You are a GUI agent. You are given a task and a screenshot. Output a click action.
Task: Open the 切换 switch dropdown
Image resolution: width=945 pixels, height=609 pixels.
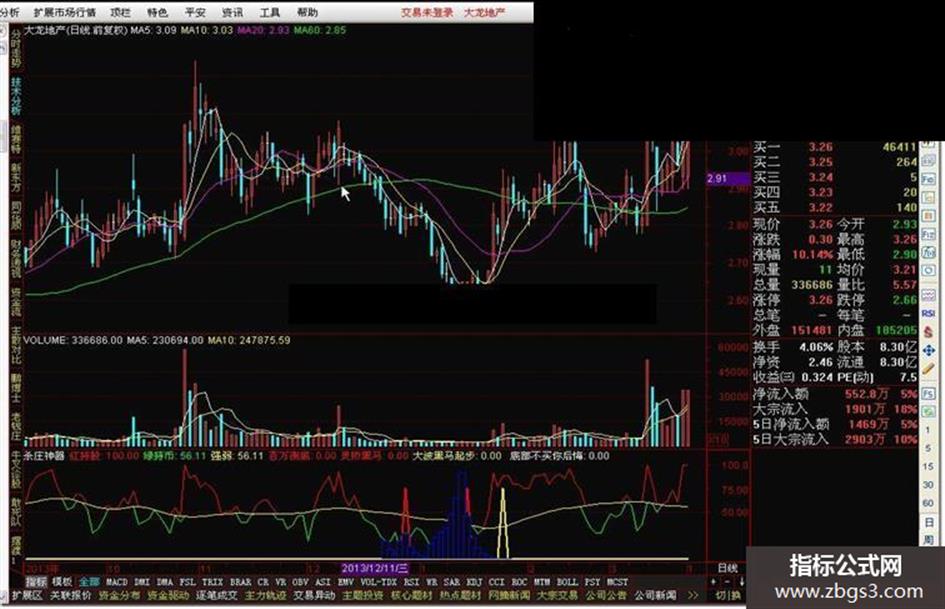pos(727,596)
